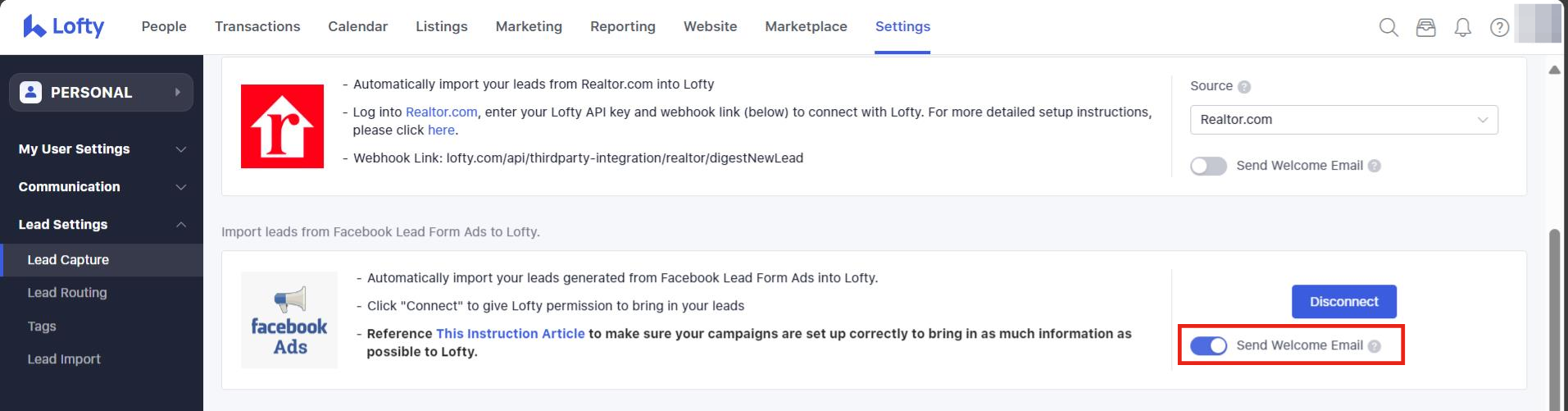The height and width of the screenshot is (411, 1568).
Task: Click the Realtor.com red house logo
Action: point(282,126)
